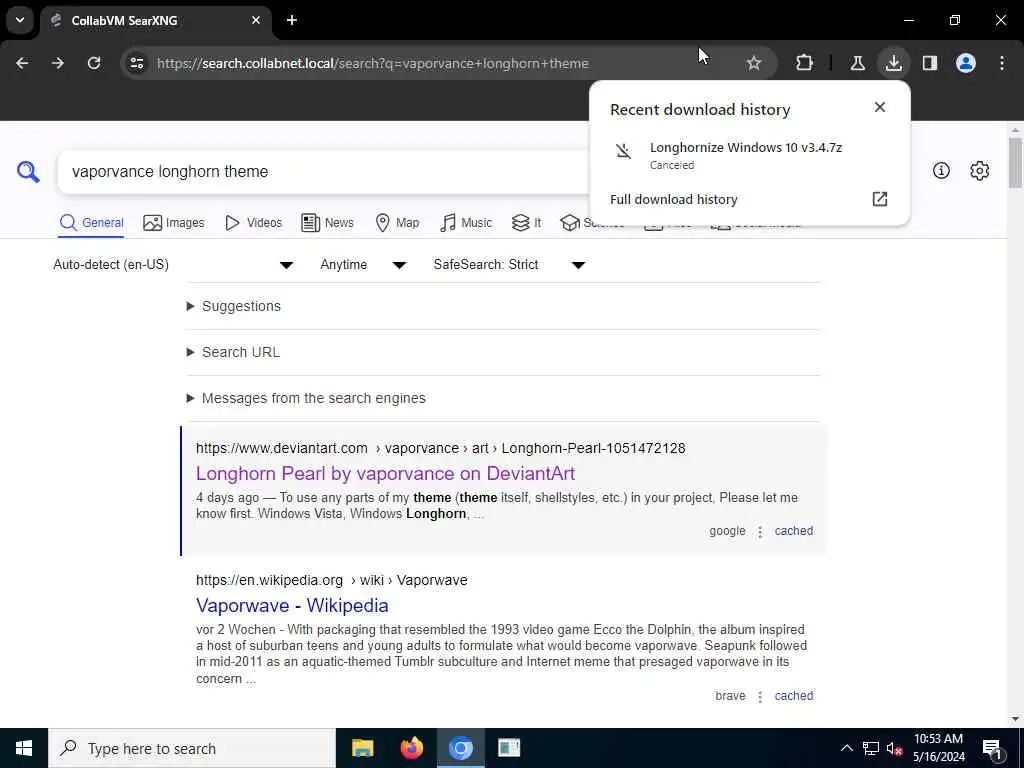Click the taskbar search box

click(x=192, y=748)
